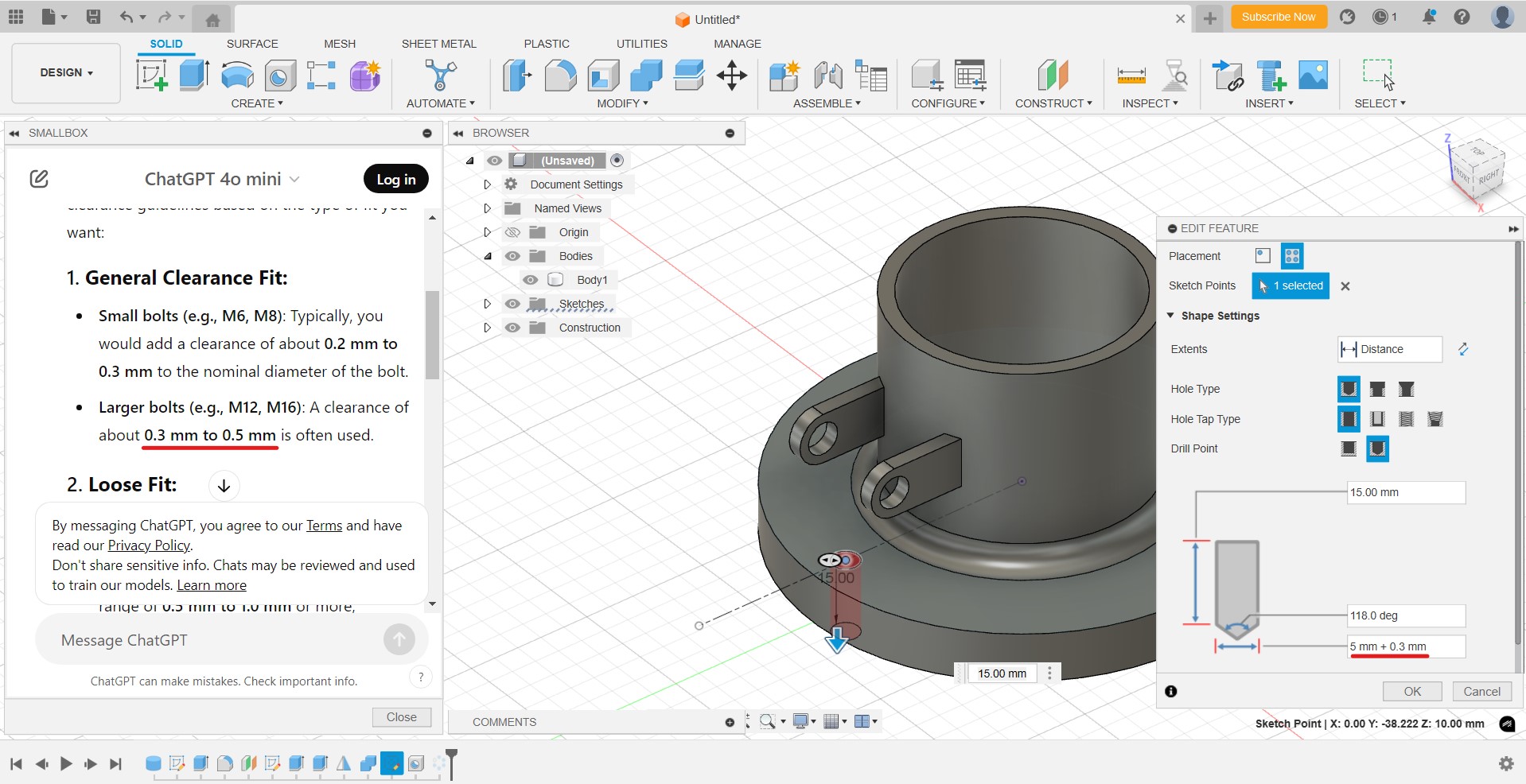Click the Move/Copy tool icon
Image resolution: width=1526 pixels, height=784 pixels.
point(731,76)
